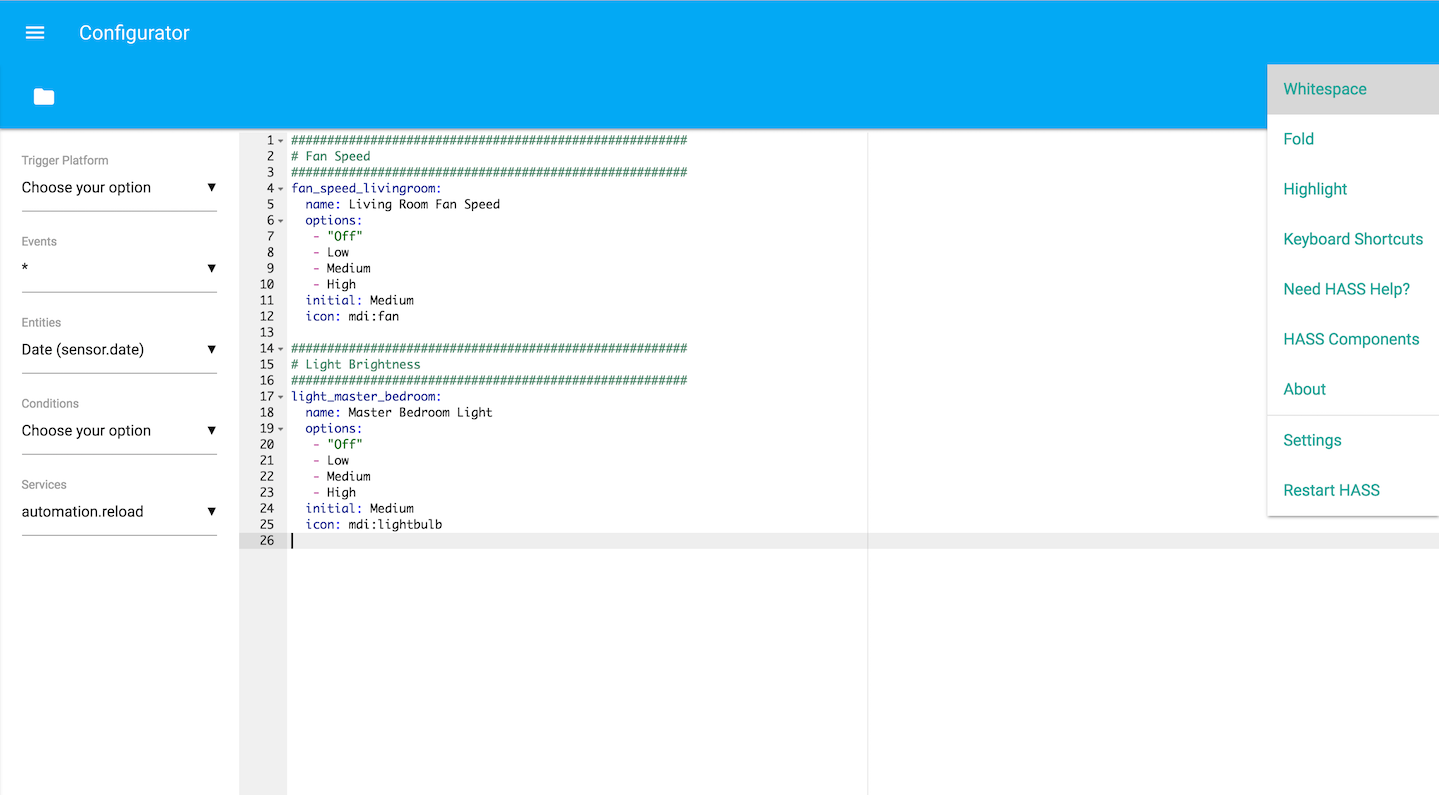1439x795 pixels.
Task: Click 'icon: mdi:fan' line
Action: pos(352,316)
